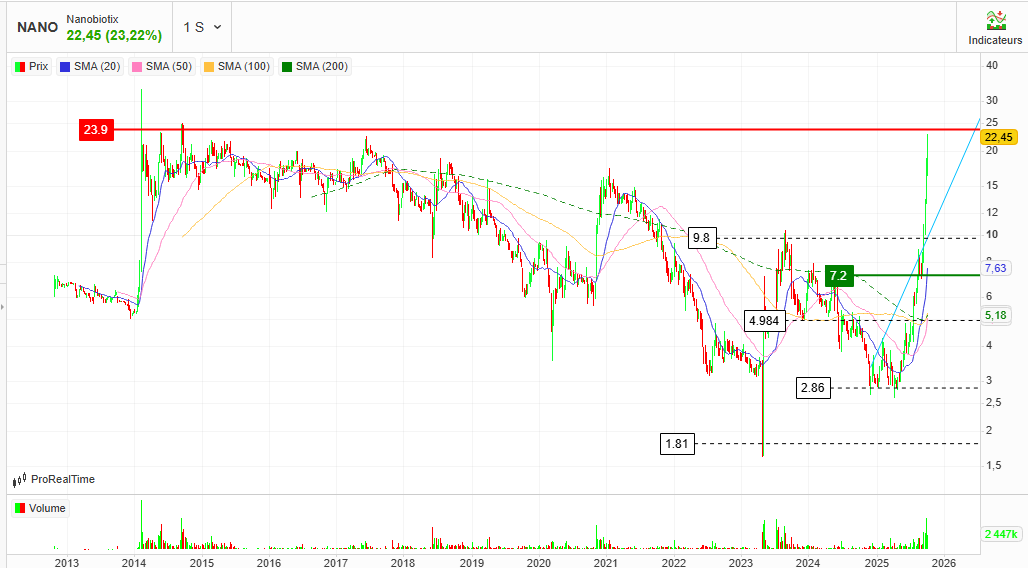Toggle the Volume legend item
The width and height of the screenshot is (1028, 568).
[x=40, y=508]
